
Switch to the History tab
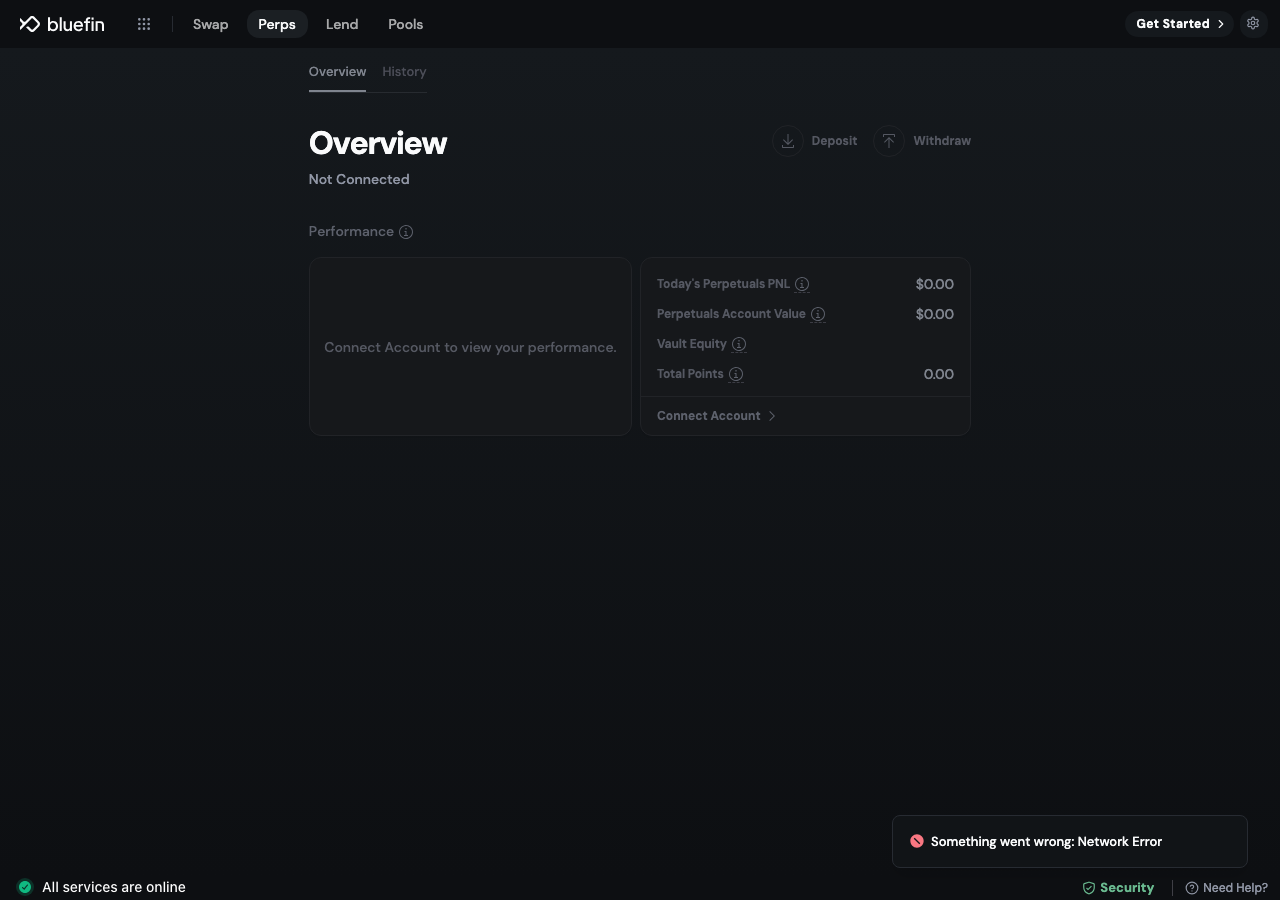(404, 72)
